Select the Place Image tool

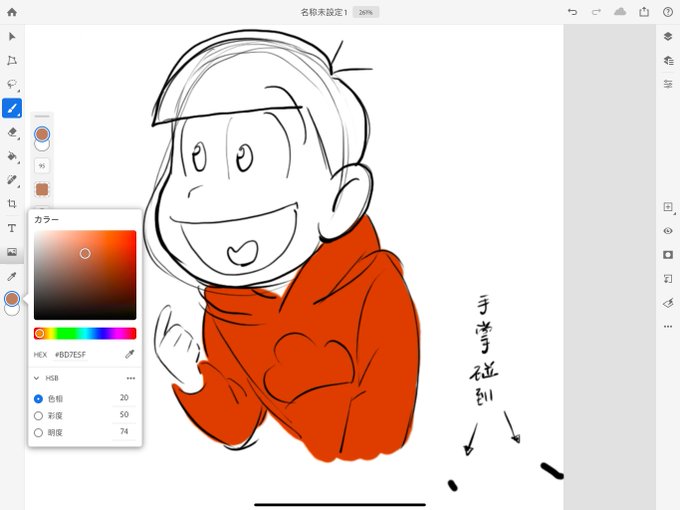tap(12, 252)
